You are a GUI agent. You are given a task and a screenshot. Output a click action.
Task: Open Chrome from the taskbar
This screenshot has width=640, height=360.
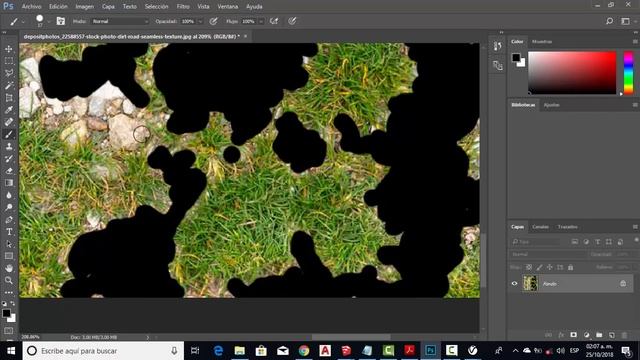304,351
